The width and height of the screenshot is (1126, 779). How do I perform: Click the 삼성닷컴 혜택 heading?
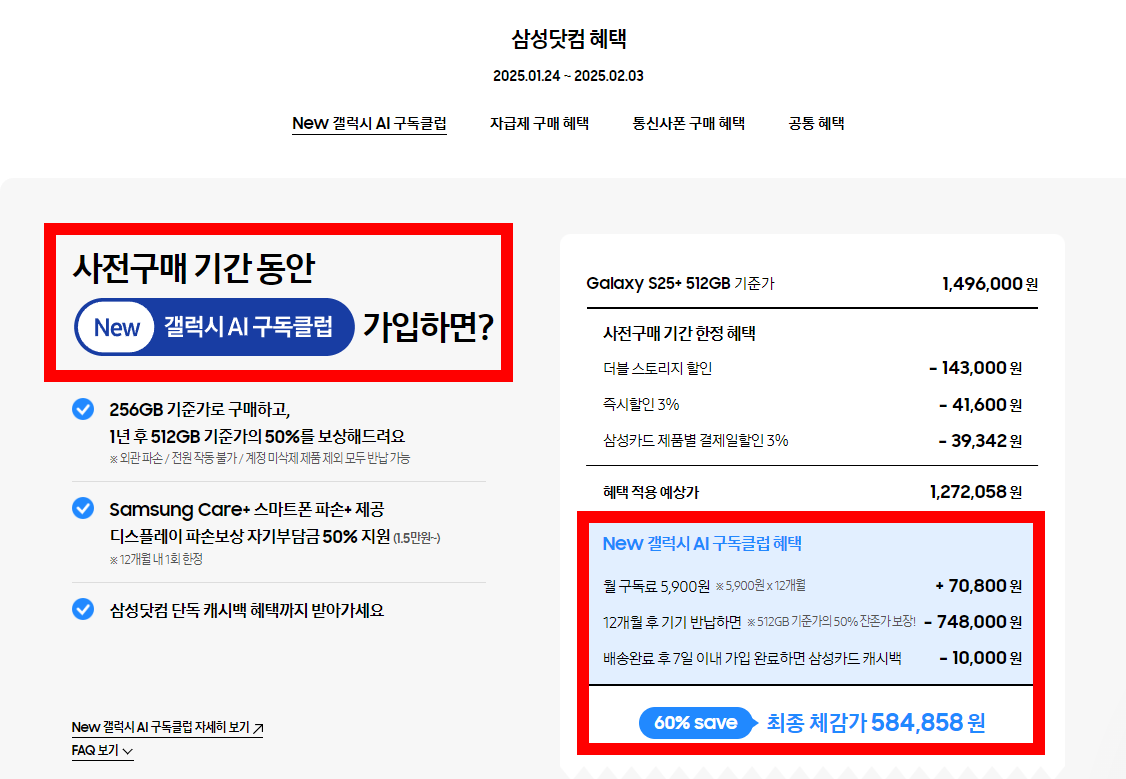coord(569,39)
